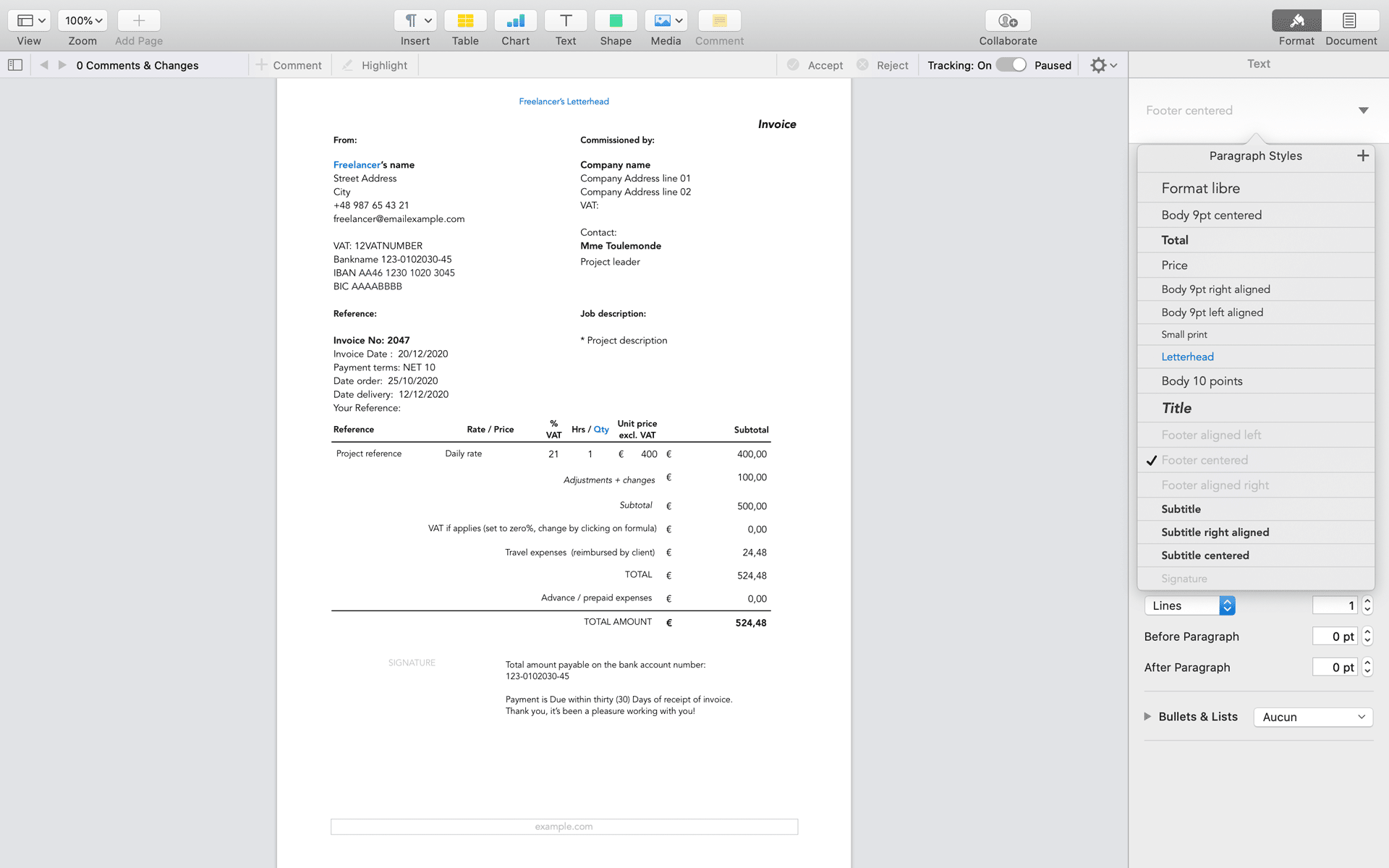
Task: Click the Highlight button
Action: (375, 65)
